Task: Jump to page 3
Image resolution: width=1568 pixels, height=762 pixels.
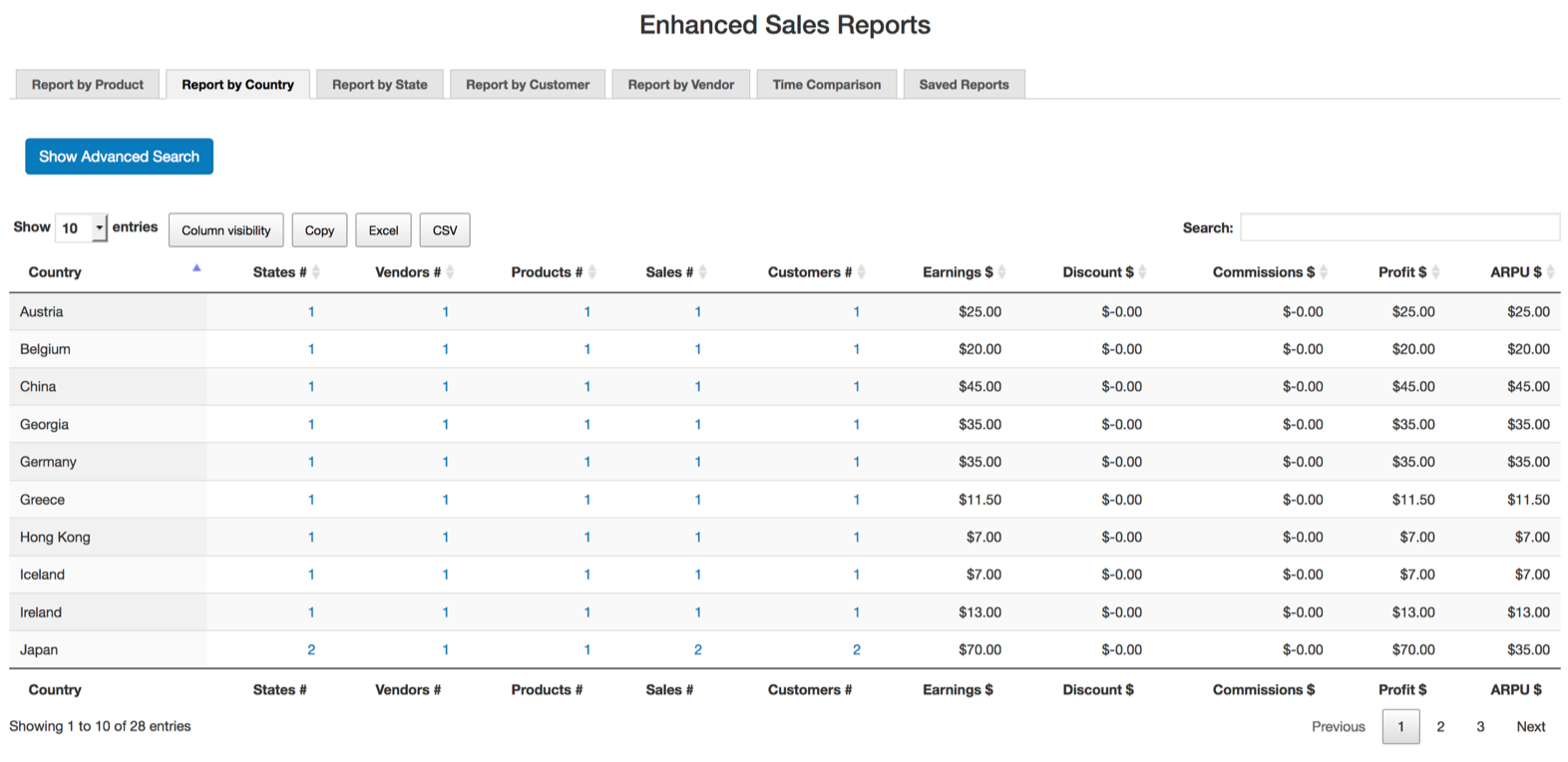Action: (1480, 727)
